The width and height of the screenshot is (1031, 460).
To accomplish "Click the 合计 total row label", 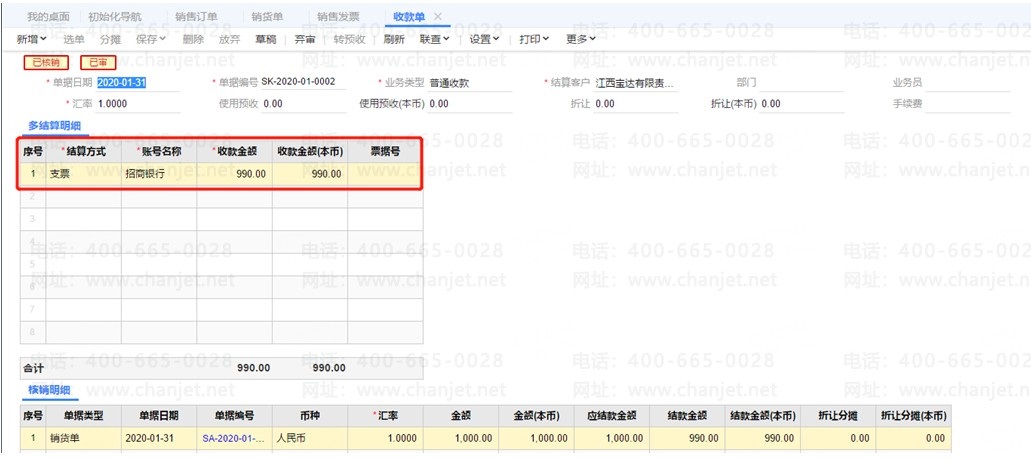I will click(34, 368).
